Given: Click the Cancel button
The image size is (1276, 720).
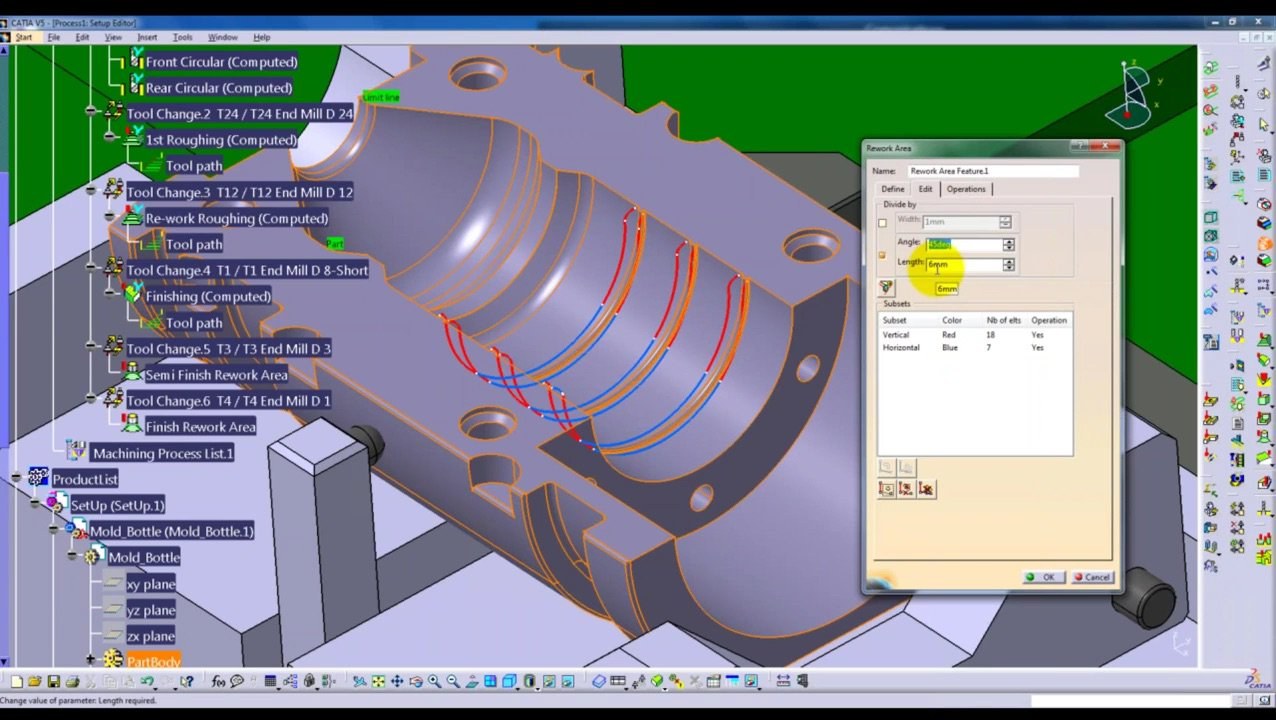Looking at the screenshot, I should click(1091, 577).
